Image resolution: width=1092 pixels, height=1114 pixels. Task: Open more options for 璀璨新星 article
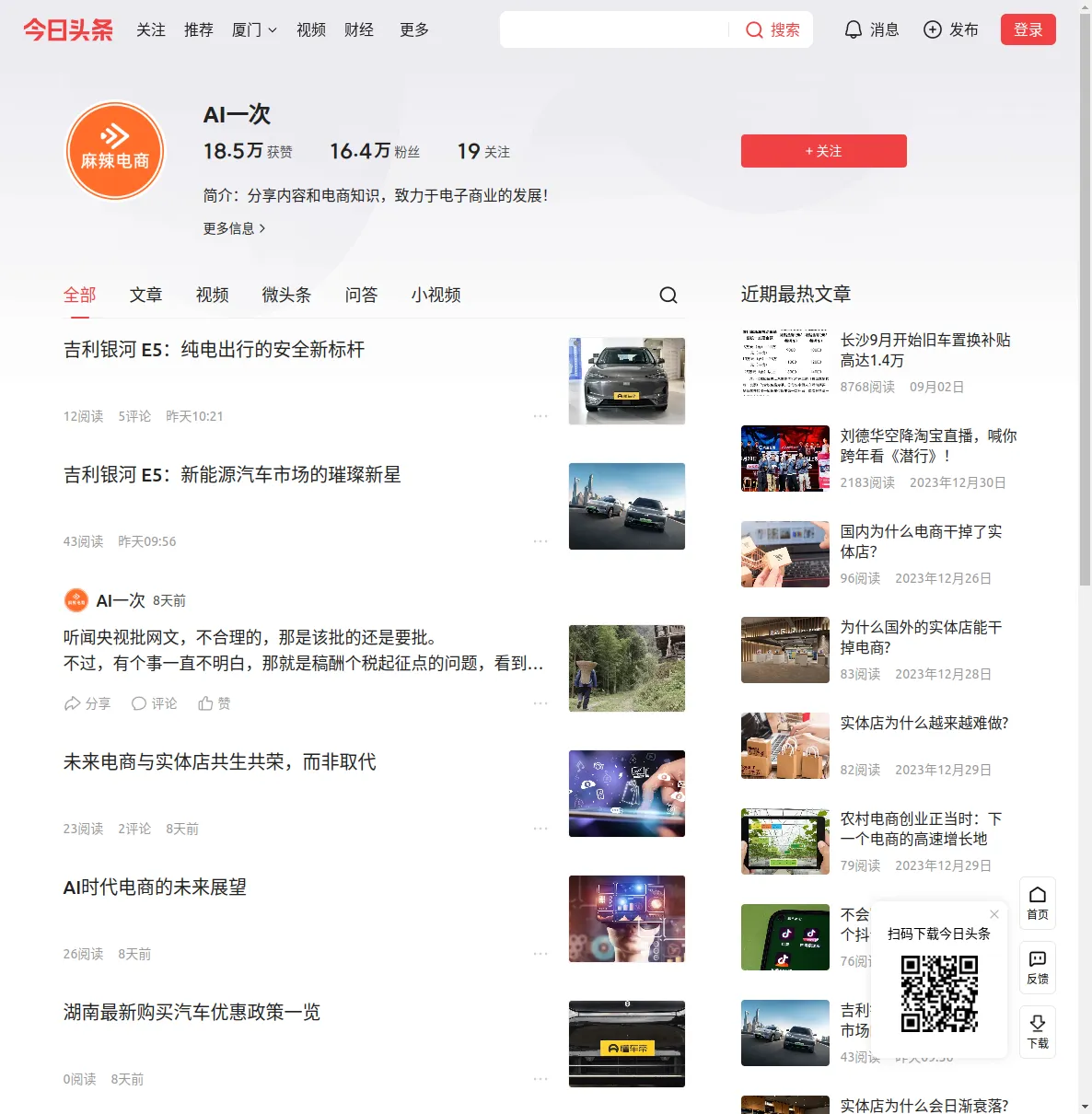(540, 541)
